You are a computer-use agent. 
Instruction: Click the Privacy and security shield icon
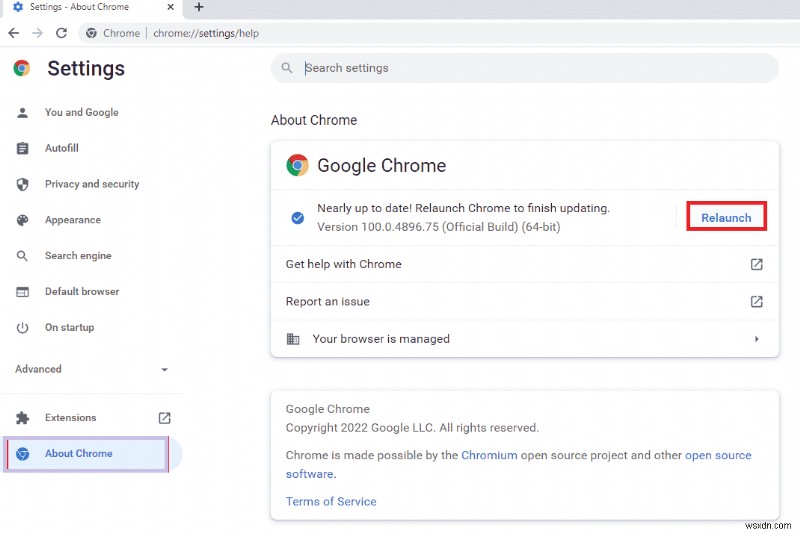pos(23,184)
